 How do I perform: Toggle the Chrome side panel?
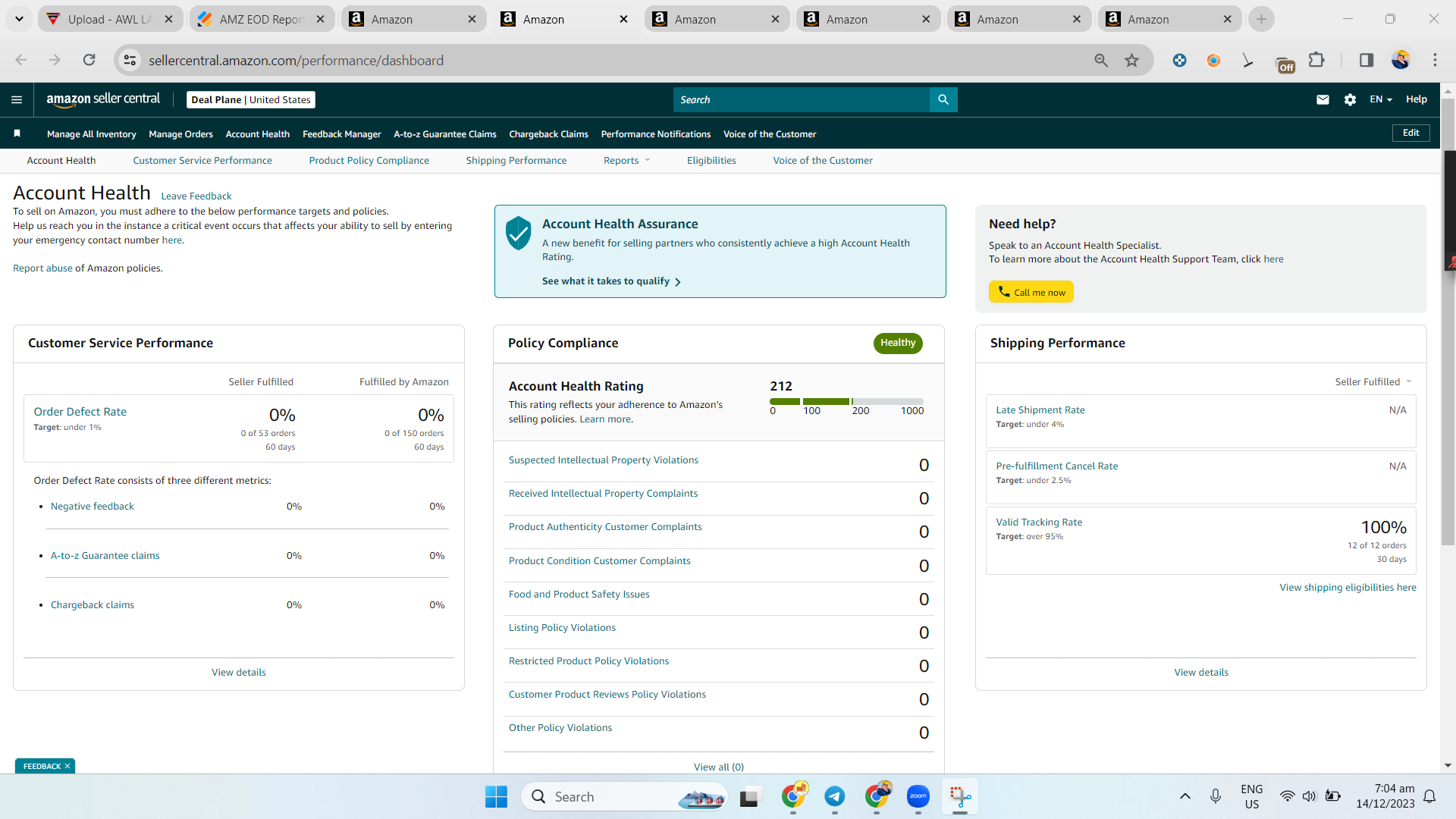tap(1367, 60)
